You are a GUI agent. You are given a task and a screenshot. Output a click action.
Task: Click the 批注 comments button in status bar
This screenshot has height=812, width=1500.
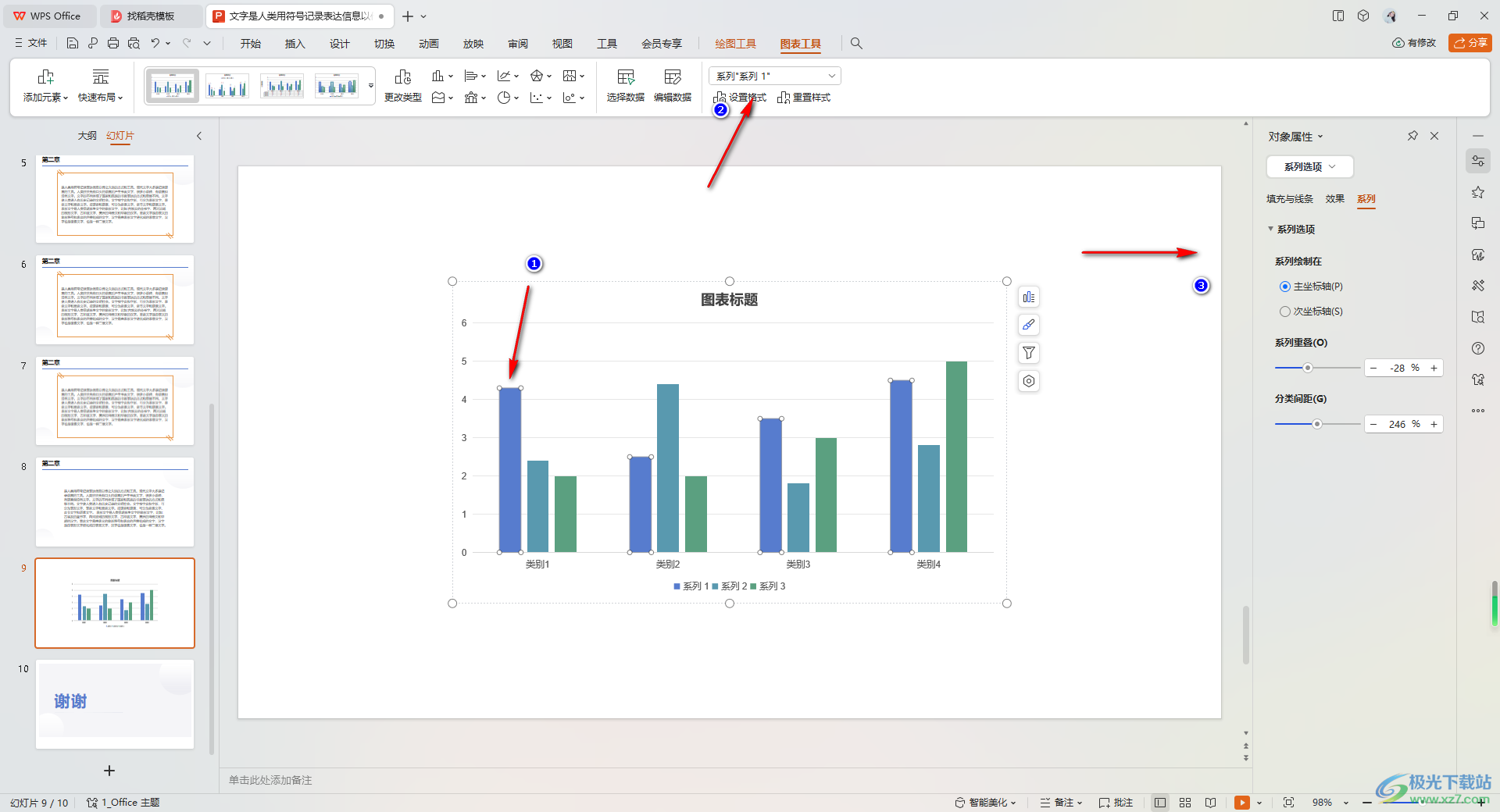(1116, 803)
